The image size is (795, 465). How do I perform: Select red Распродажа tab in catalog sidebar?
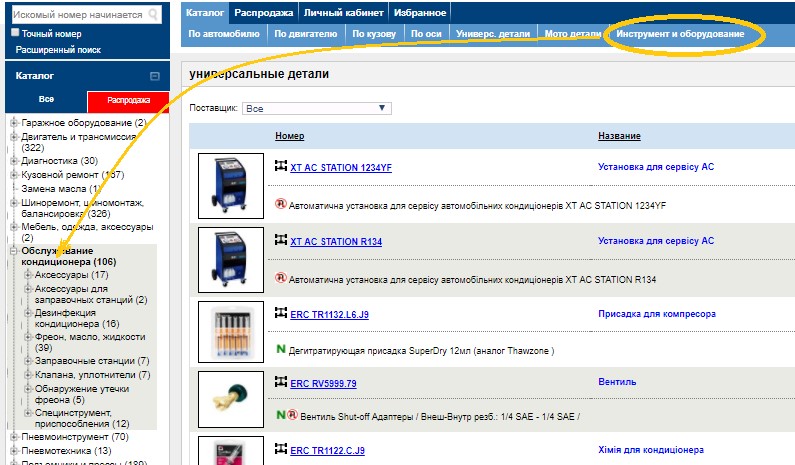click(128, 100)
